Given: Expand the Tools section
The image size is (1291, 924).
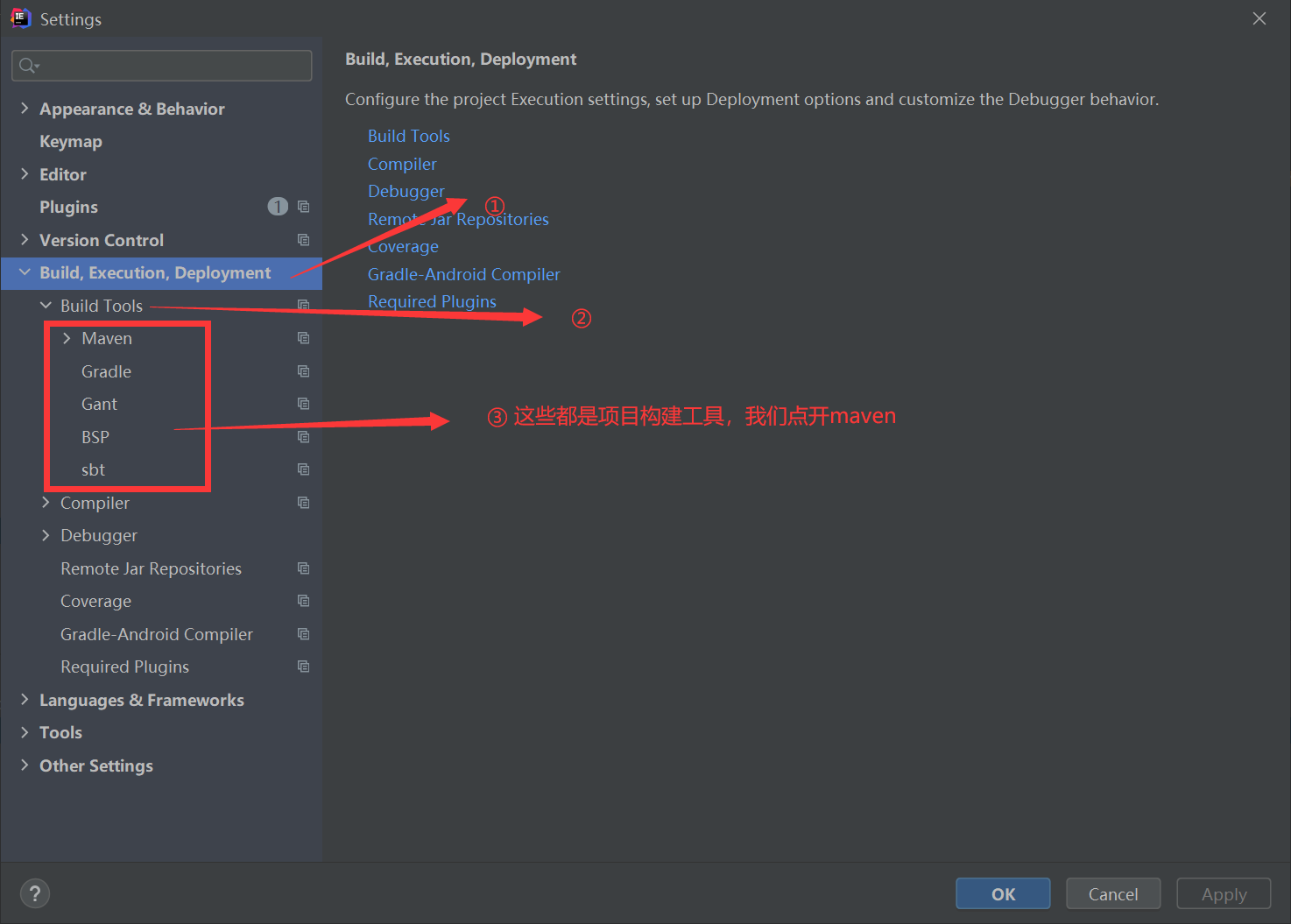Looking at the screenshot, I should (25, 732).
